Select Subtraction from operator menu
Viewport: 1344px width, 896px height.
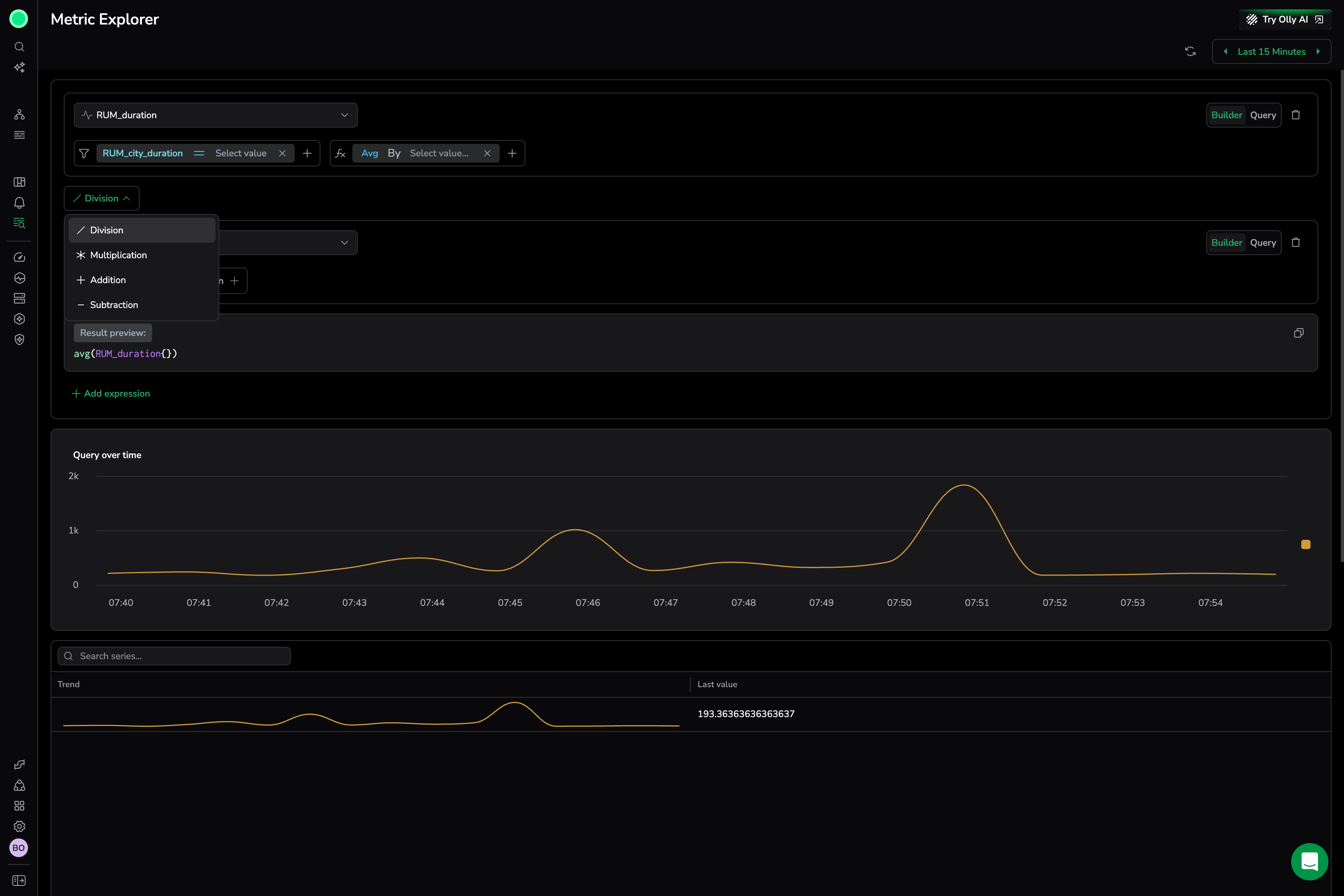pos(114,304)
